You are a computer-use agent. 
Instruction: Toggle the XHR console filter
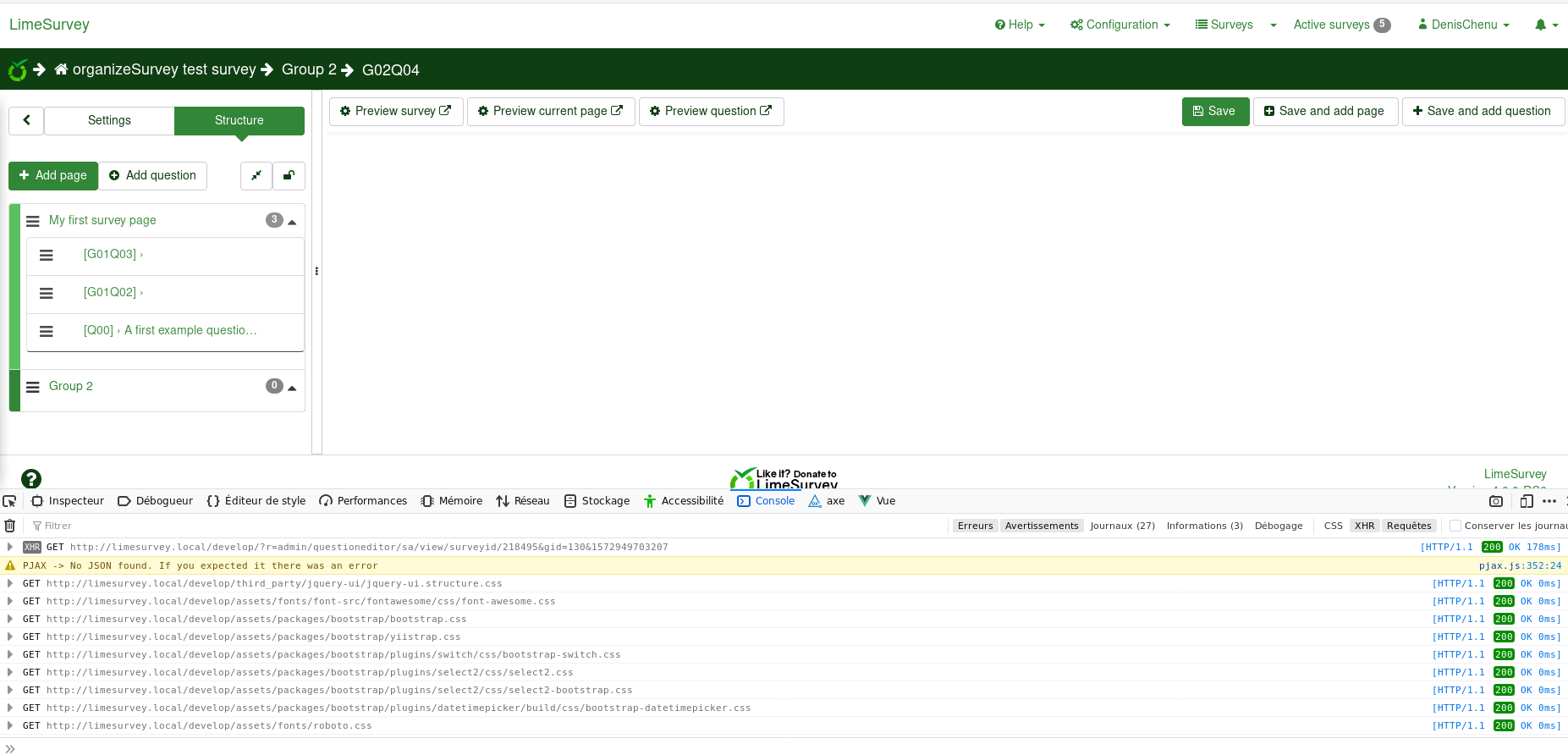pos(1364,526)
